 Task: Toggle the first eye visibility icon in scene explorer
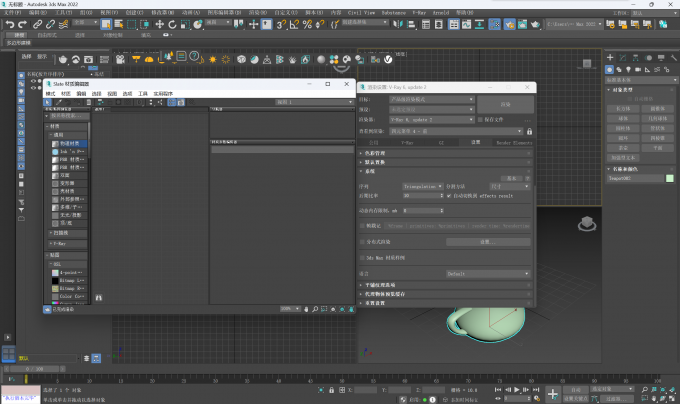[33, 81]
